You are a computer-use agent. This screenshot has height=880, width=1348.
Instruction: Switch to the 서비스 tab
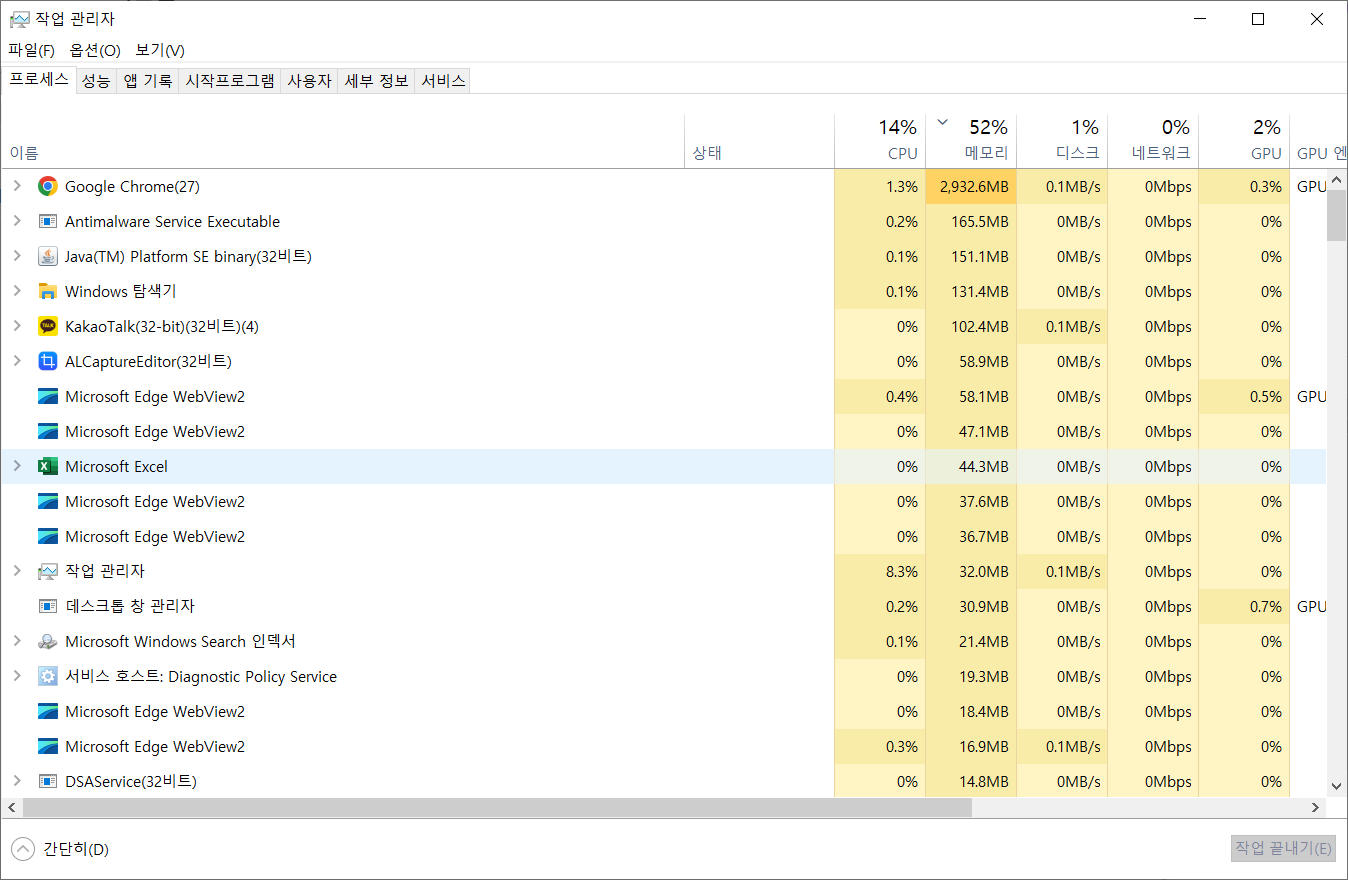click(x=443, y=81)
